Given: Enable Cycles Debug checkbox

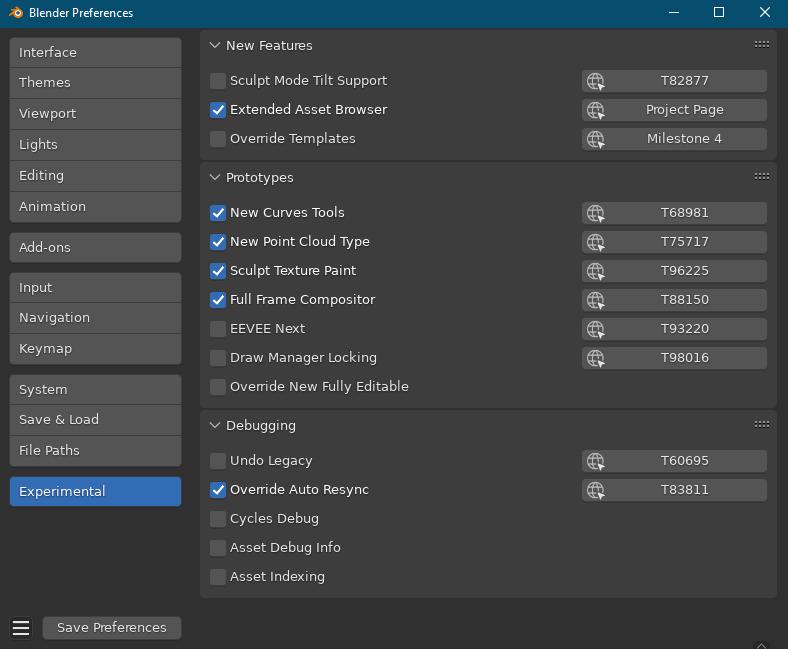Looking at the screenshot, I should [x=218, y=519].
